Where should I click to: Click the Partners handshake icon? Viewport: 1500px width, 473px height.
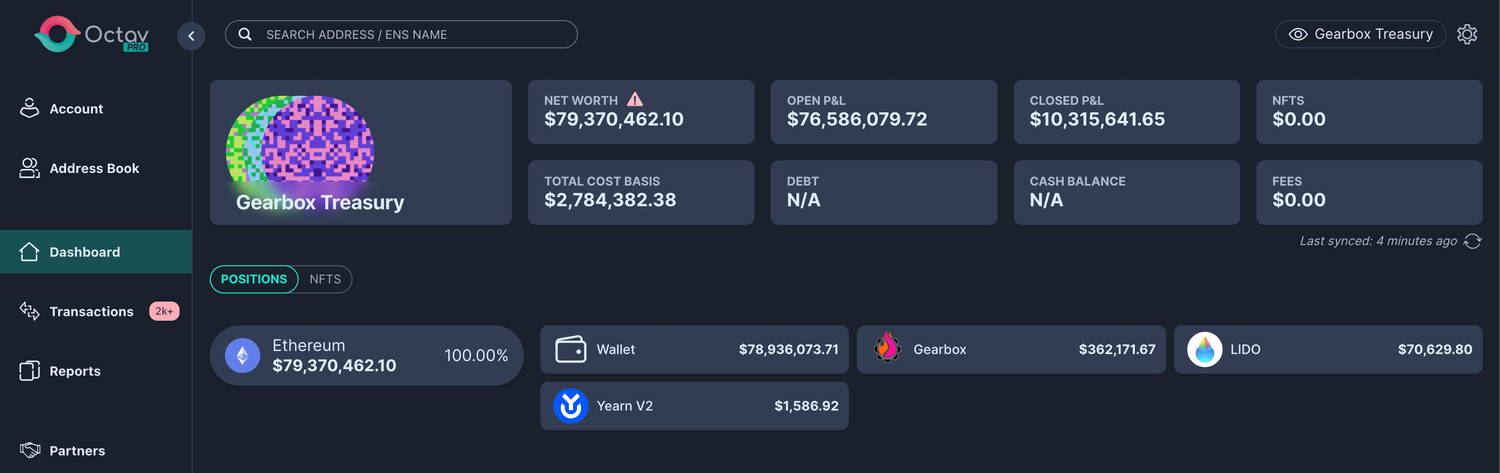click(x=30, y=451)
